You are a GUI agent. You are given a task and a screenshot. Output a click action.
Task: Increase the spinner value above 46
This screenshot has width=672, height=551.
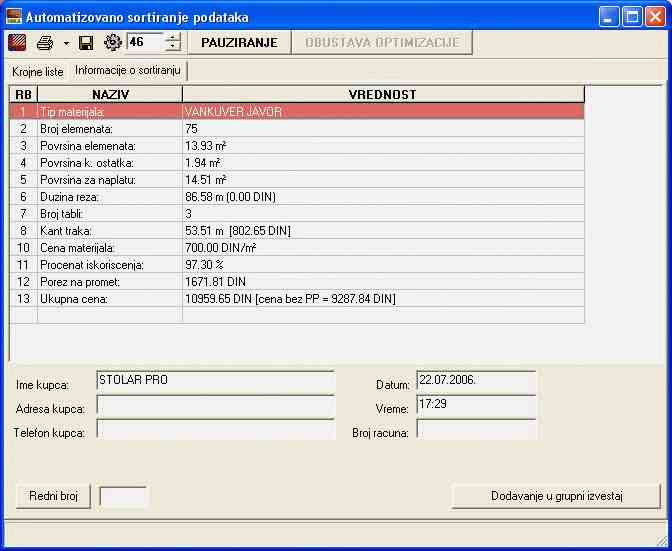click(174, 37)
